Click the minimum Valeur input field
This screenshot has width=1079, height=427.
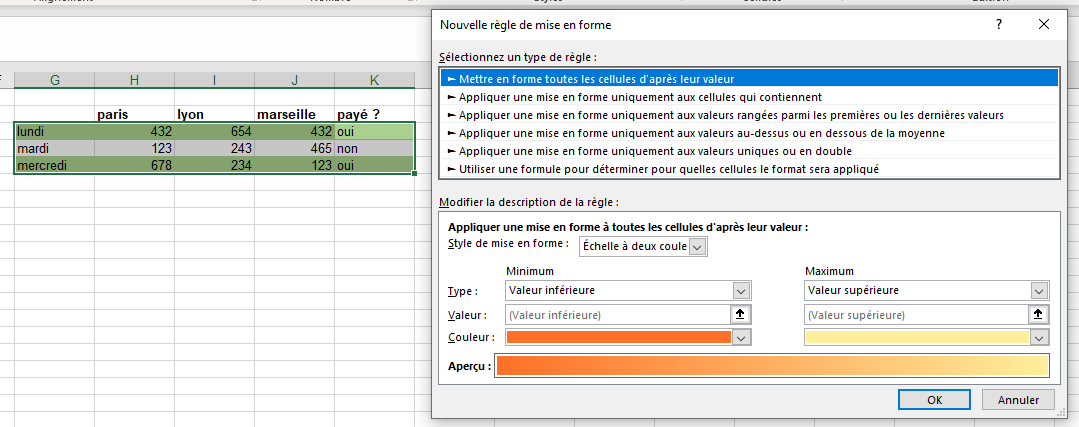(618, 314)
